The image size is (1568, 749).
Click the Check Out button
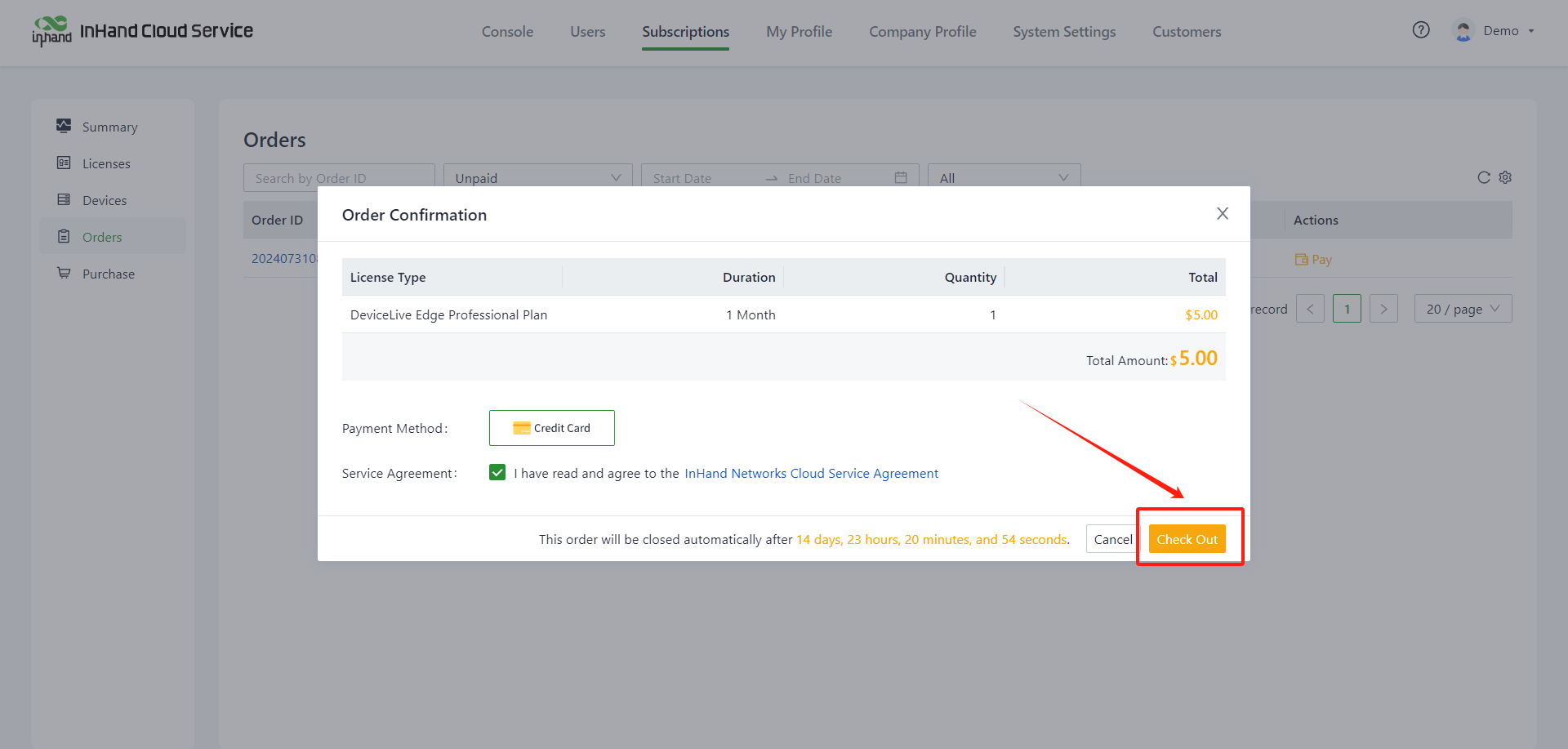(x=1187, y=539)
